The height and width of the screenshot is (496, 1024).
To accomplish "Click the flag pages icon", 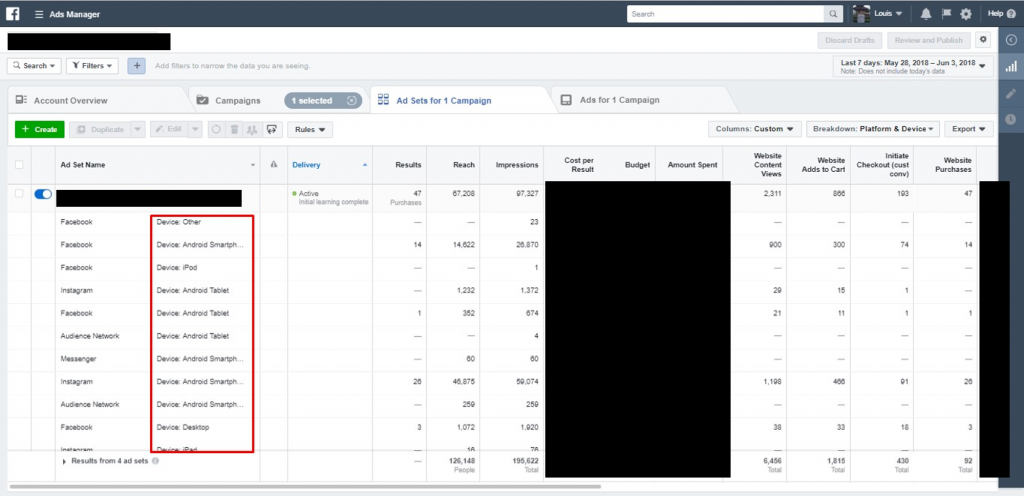I will (946, 14).
